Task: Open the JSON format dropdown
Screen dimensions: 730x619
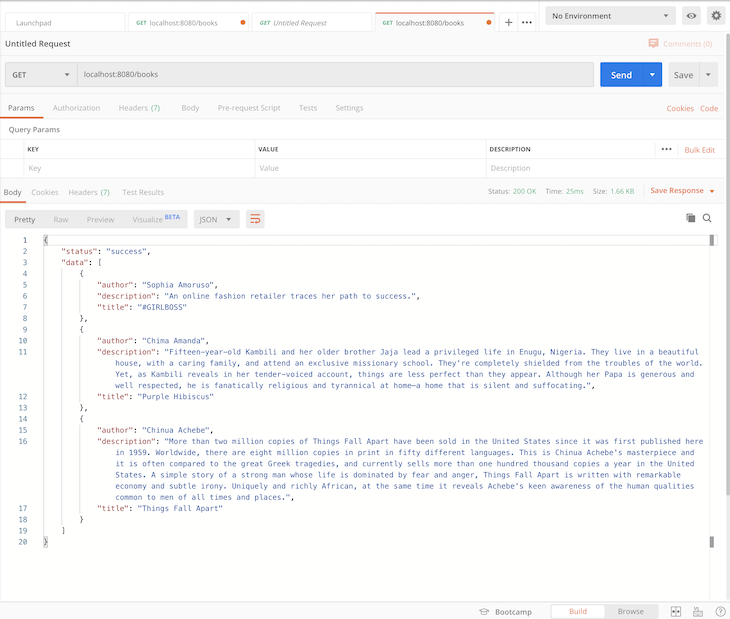Action: (216, 219)
